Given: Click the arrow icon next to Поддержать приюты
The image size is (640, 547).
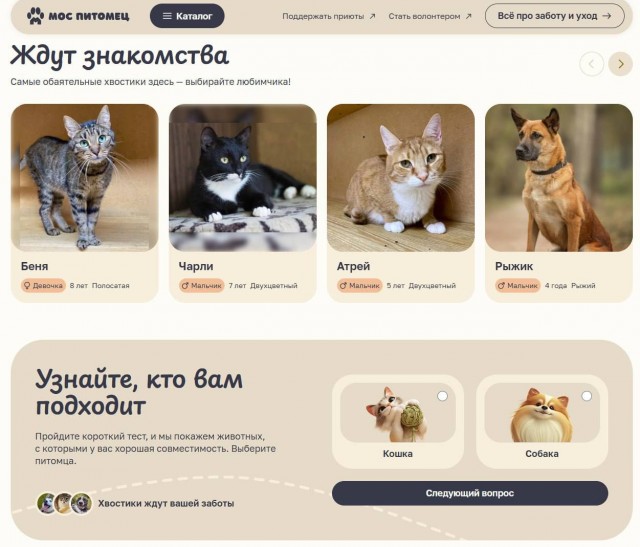Looking at the screenshot, I should point(372,16).
